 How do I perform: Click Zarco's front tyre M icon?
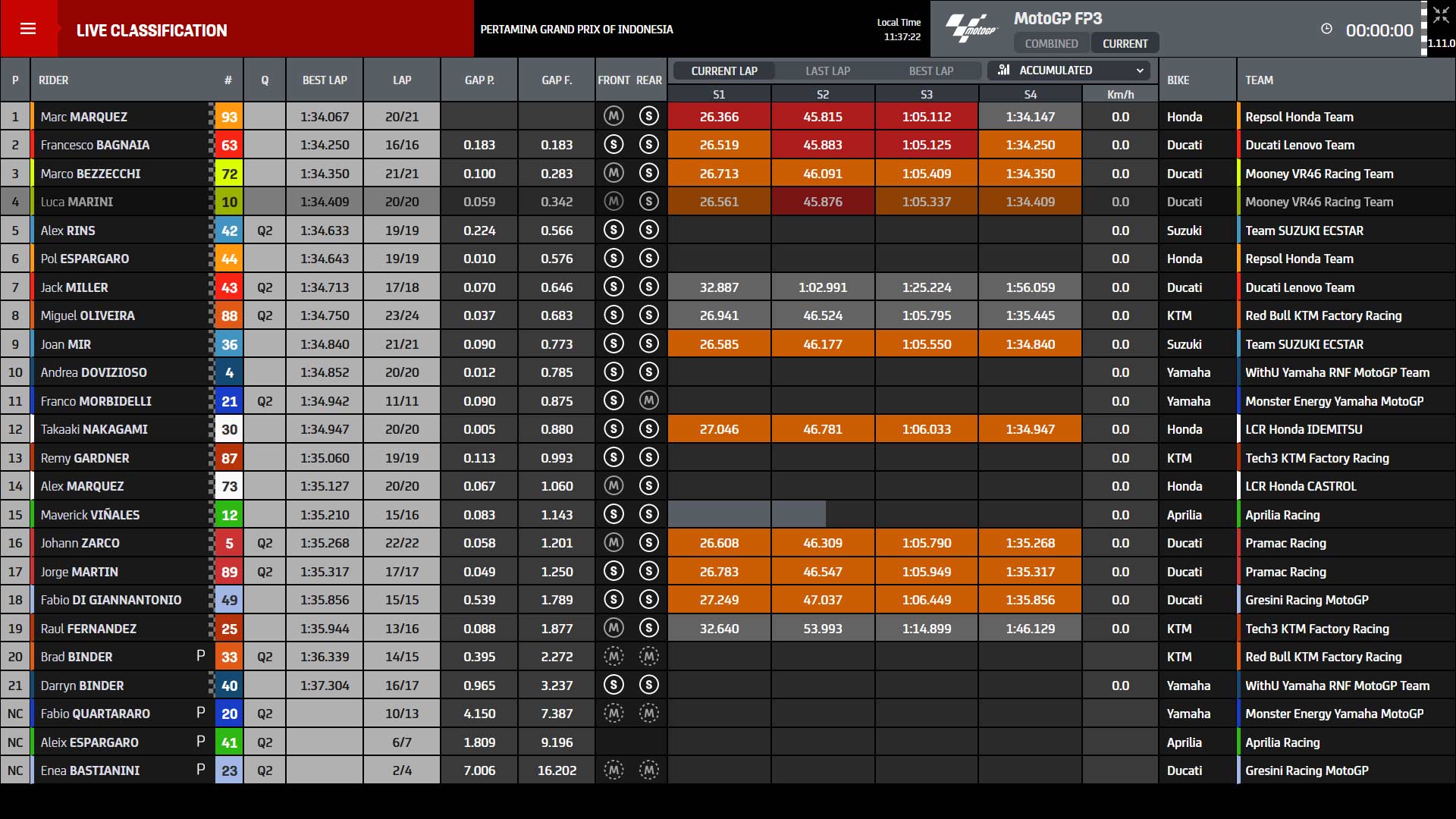click(613, 542)
